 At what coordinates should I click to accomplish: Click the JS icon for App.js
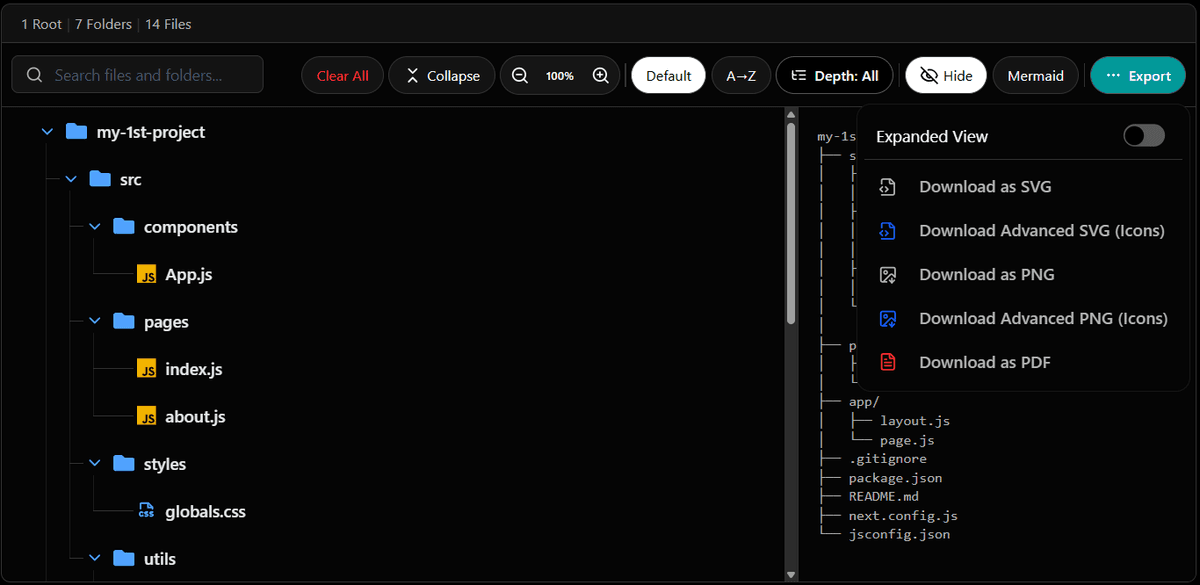click(147, 275)
